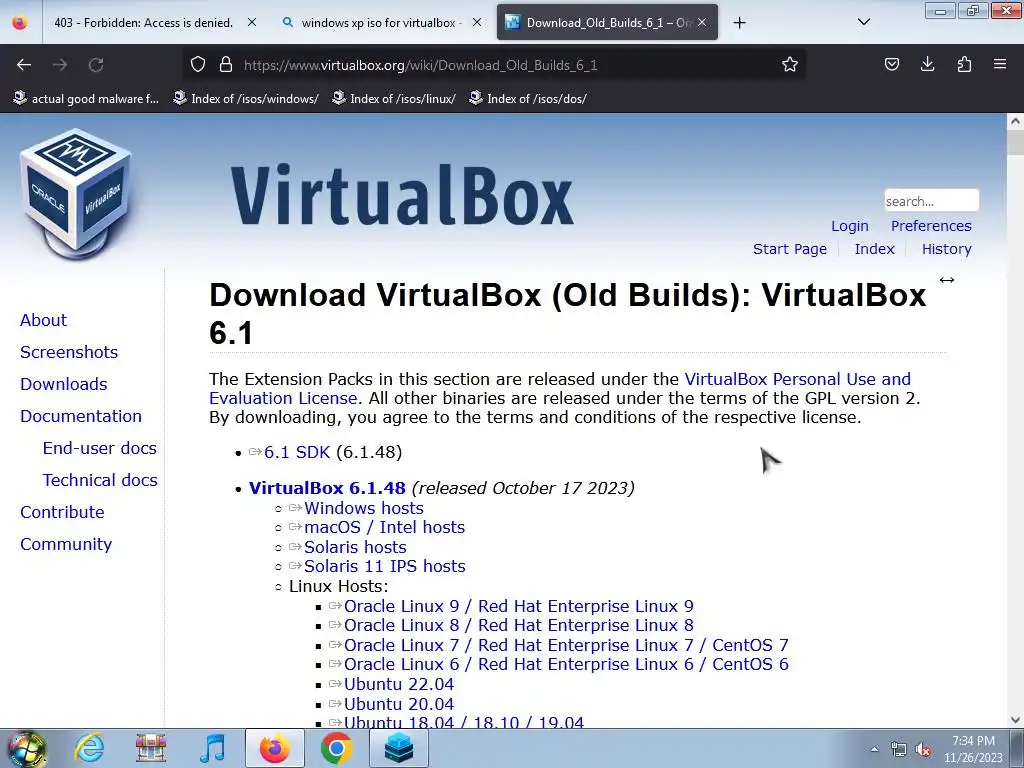1024x768 pixels.
Task: Open End-user docs sidebar link
Action: pyautogui.click(x=99, y=448)
